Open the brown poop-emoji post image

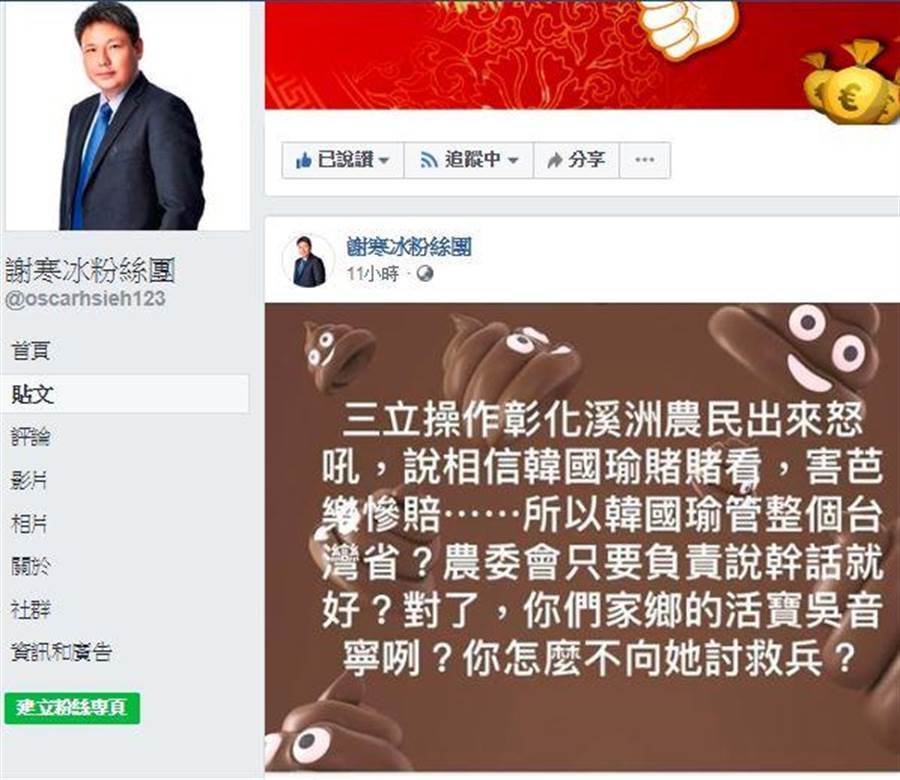click(582, 538)
